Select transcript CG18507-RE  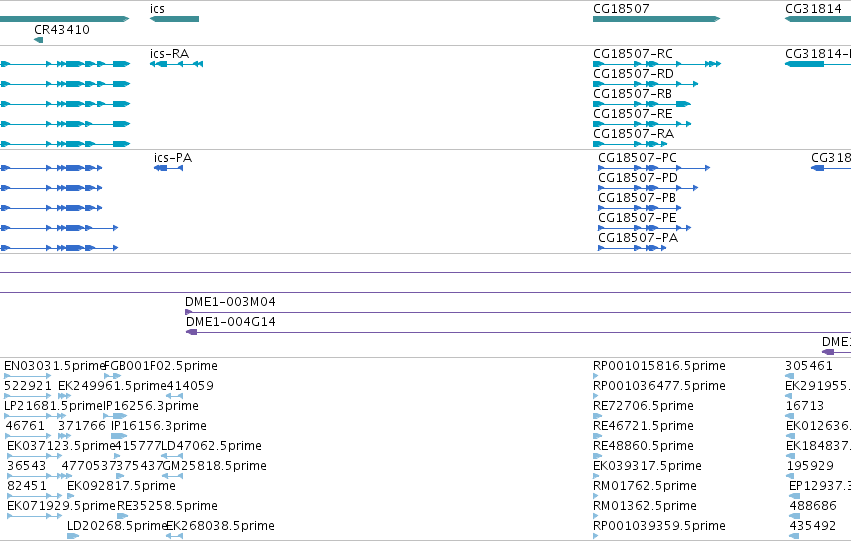click(633, 114)
